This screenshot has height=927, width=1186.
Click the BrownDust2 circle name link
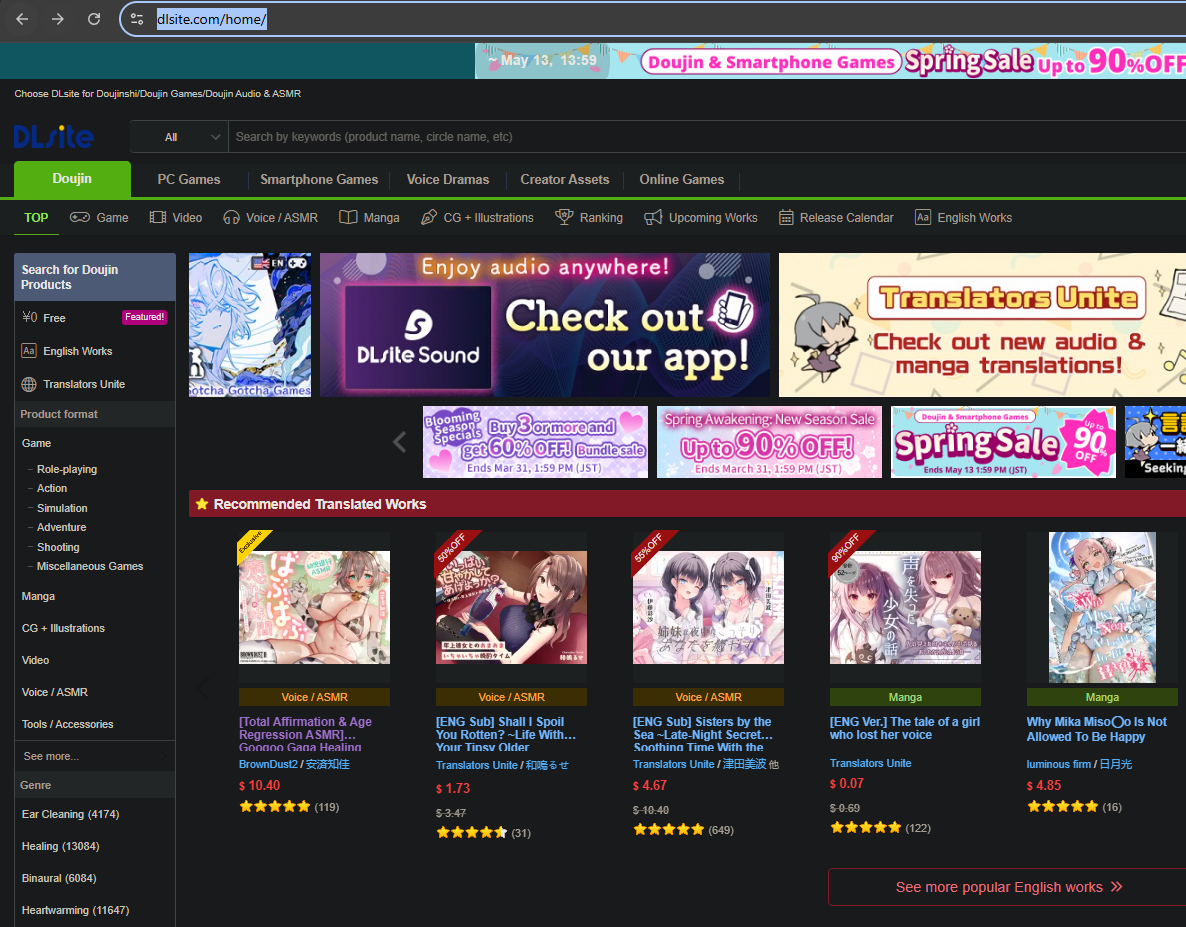tap(269, 764)
